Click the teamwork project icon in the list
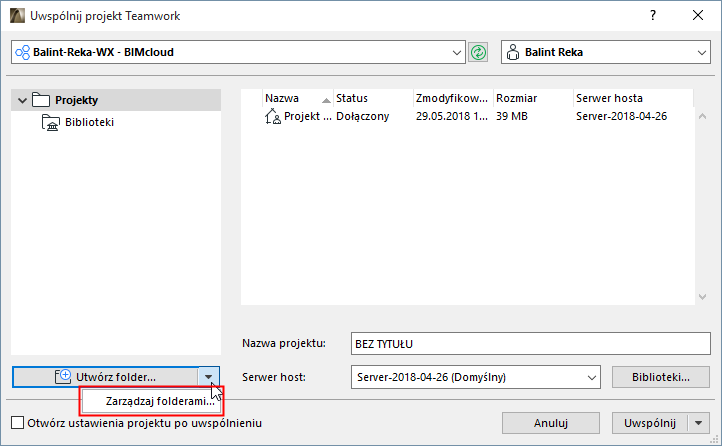Screen dimensions: 722x446 pos(272,116)
